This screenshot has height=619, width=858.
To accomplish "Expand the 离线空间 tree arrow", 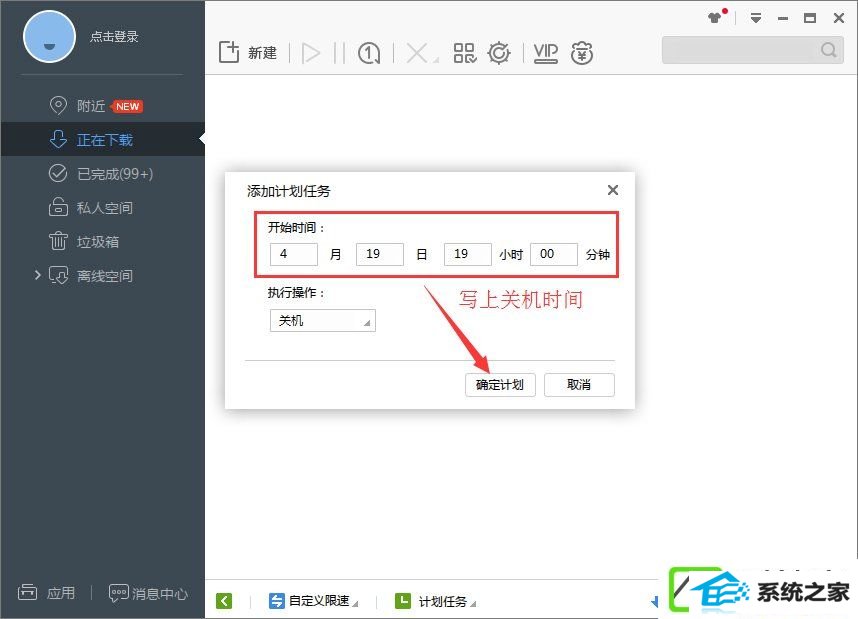I will pyautogui.click(x=37, y=275).
